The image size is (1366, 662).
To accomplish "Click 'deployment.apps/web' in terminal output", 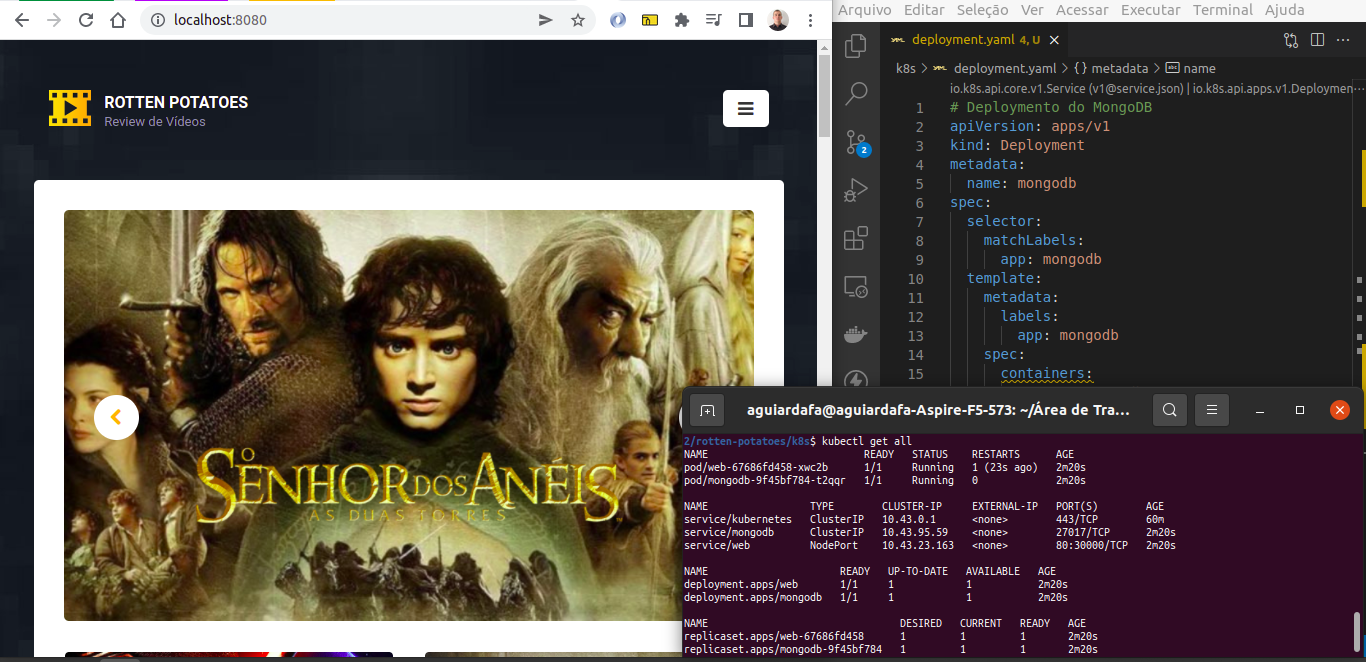I will [741, 584].
